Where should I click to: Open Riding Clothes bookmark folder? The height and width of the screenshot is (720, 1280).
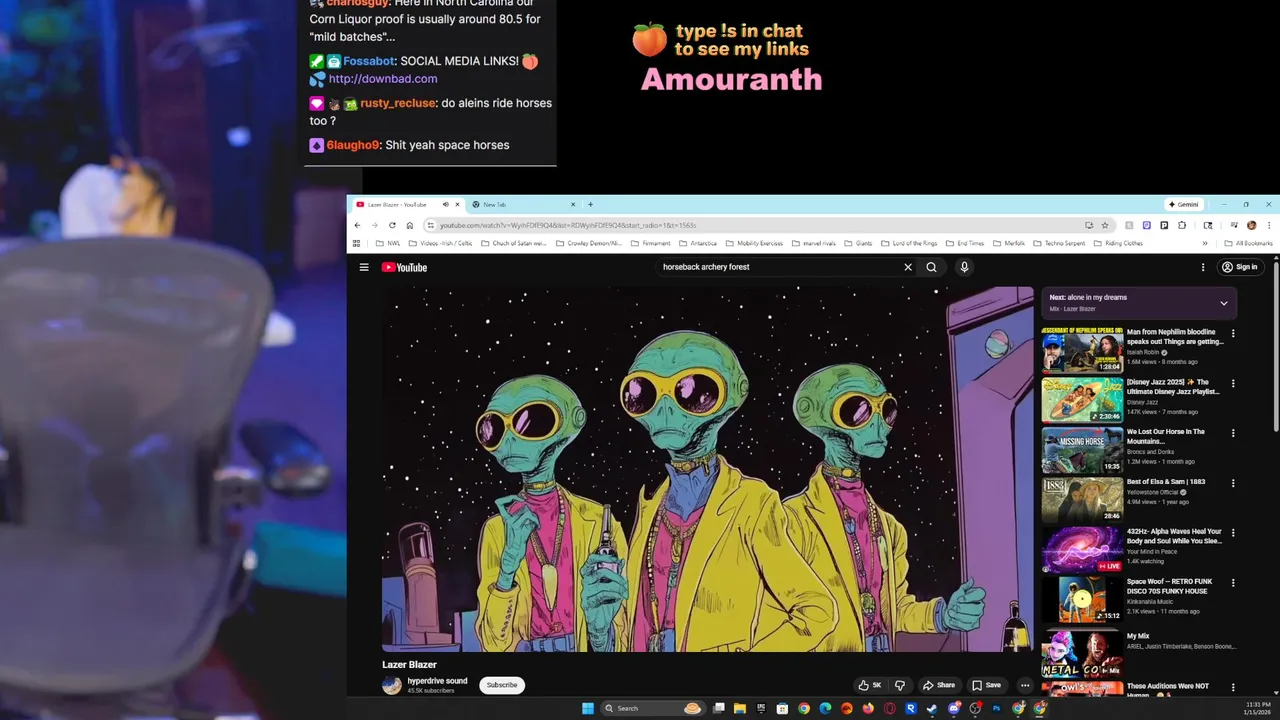click(x=1118, y=243)
